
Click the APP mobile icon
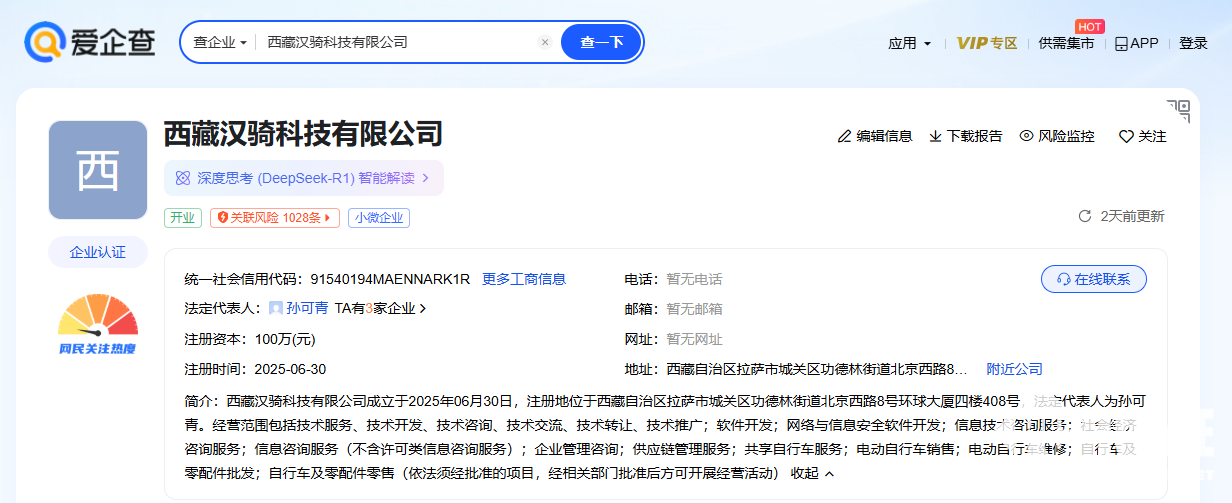pos(1121,44)
